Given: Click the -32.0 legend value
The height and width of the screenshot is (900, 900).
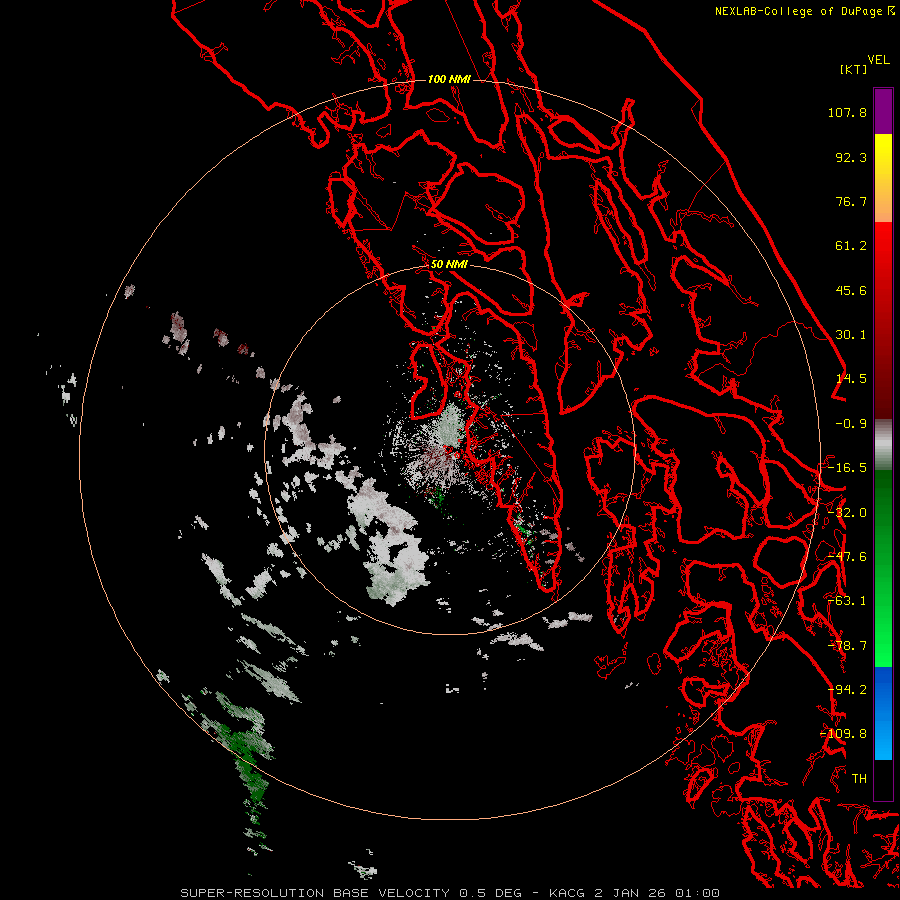Looking at the screenshot, I should [x=847, y=513].
